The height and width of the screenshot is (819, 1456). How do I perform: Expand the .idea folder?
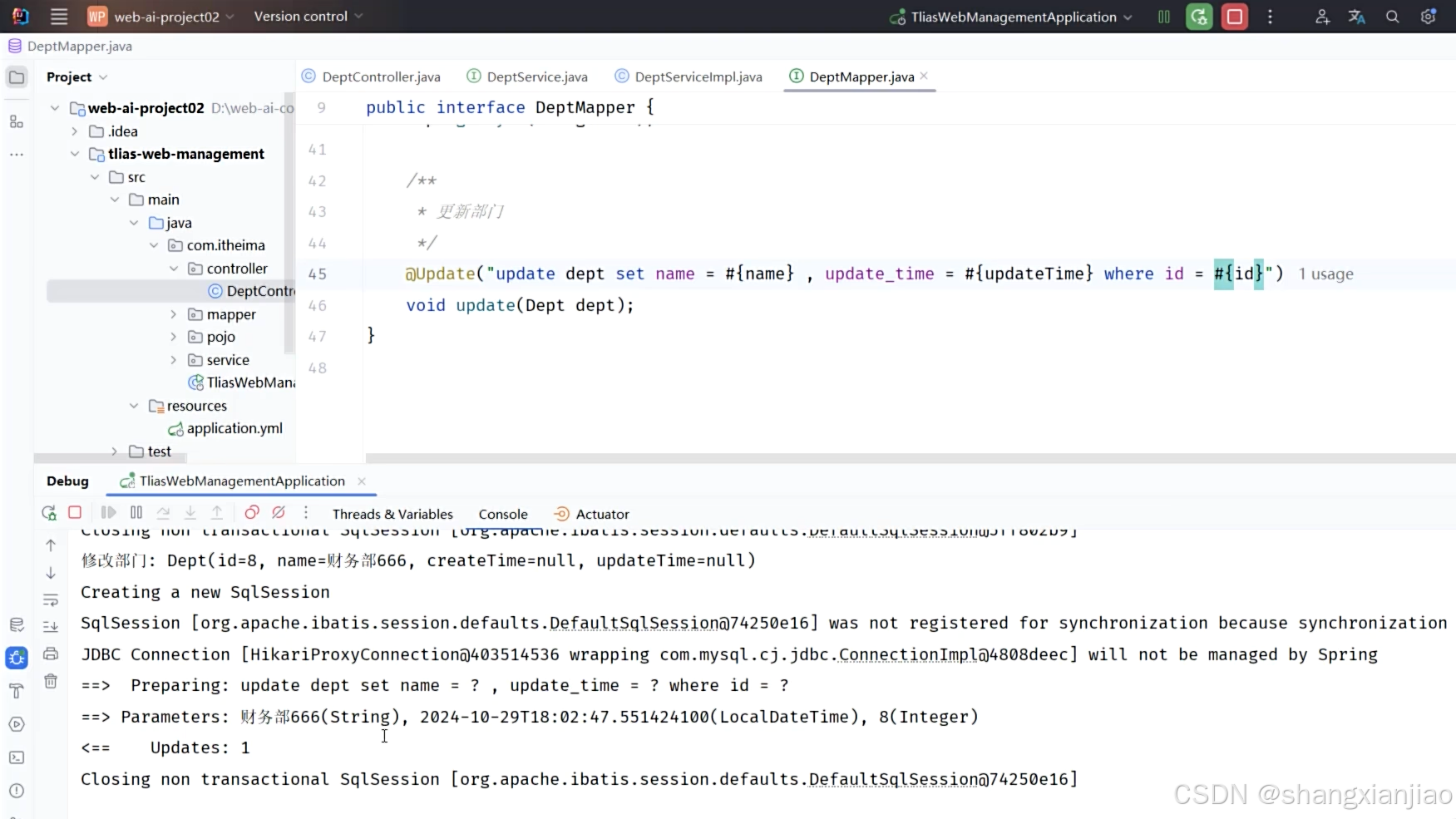click(x=75, y=131)
